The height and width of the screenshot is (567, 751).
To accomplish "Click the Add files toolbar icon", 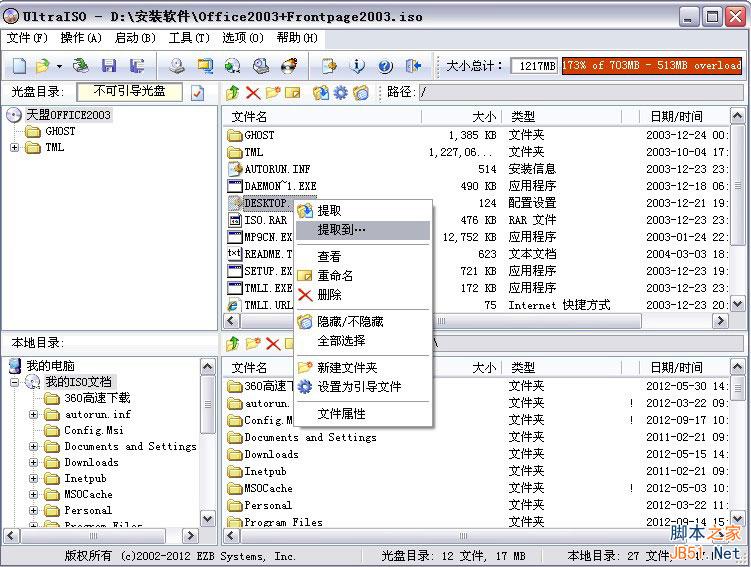I will click(329, 66).
